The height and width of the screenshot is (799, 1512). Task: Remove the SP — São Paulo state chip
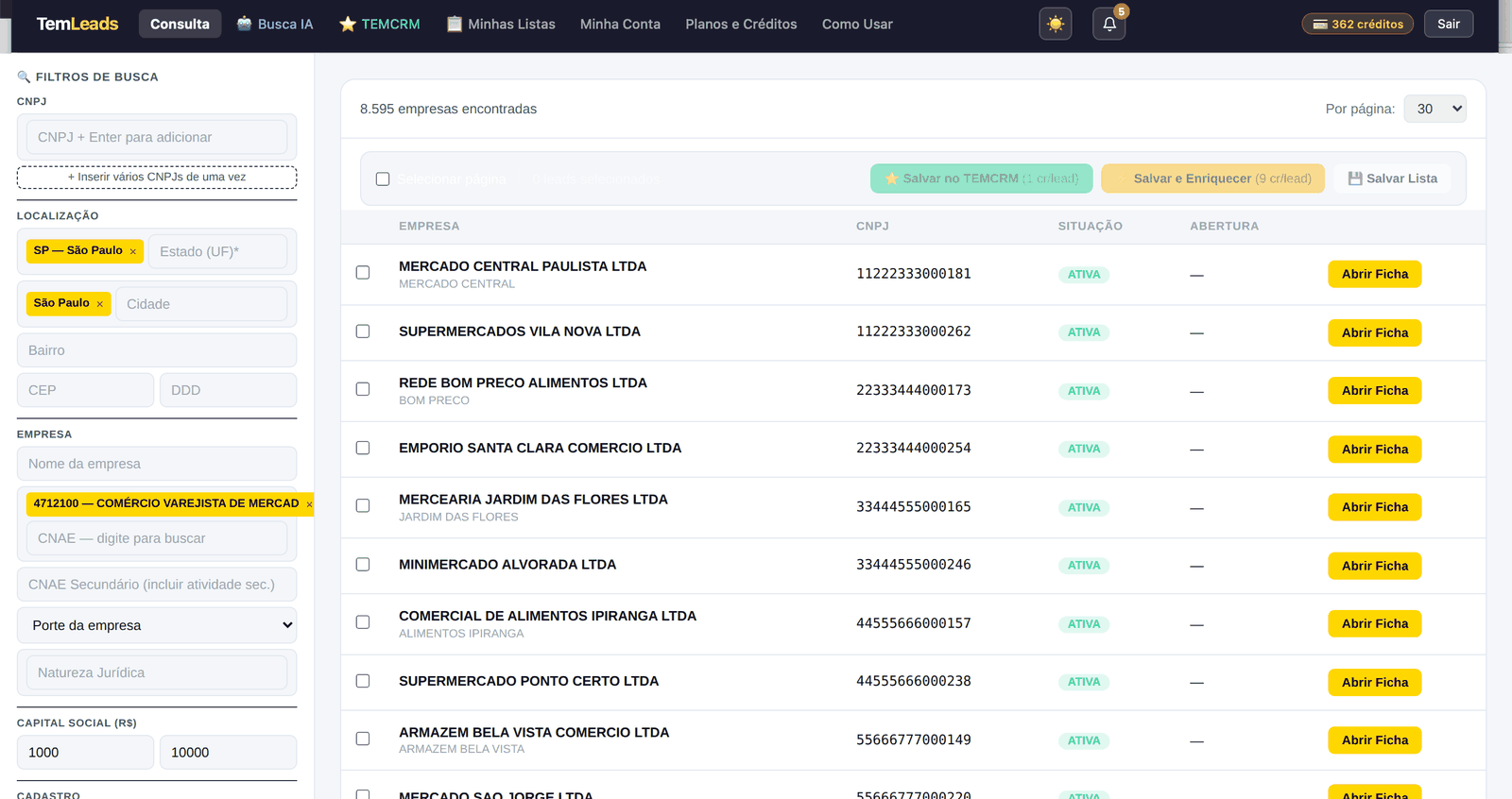[133, 251]
